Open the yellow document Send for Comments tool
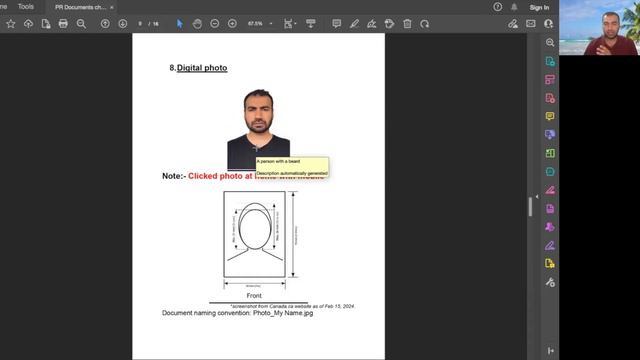The height and width of the screenshot is (360, 640). click(x=550, y=264)
